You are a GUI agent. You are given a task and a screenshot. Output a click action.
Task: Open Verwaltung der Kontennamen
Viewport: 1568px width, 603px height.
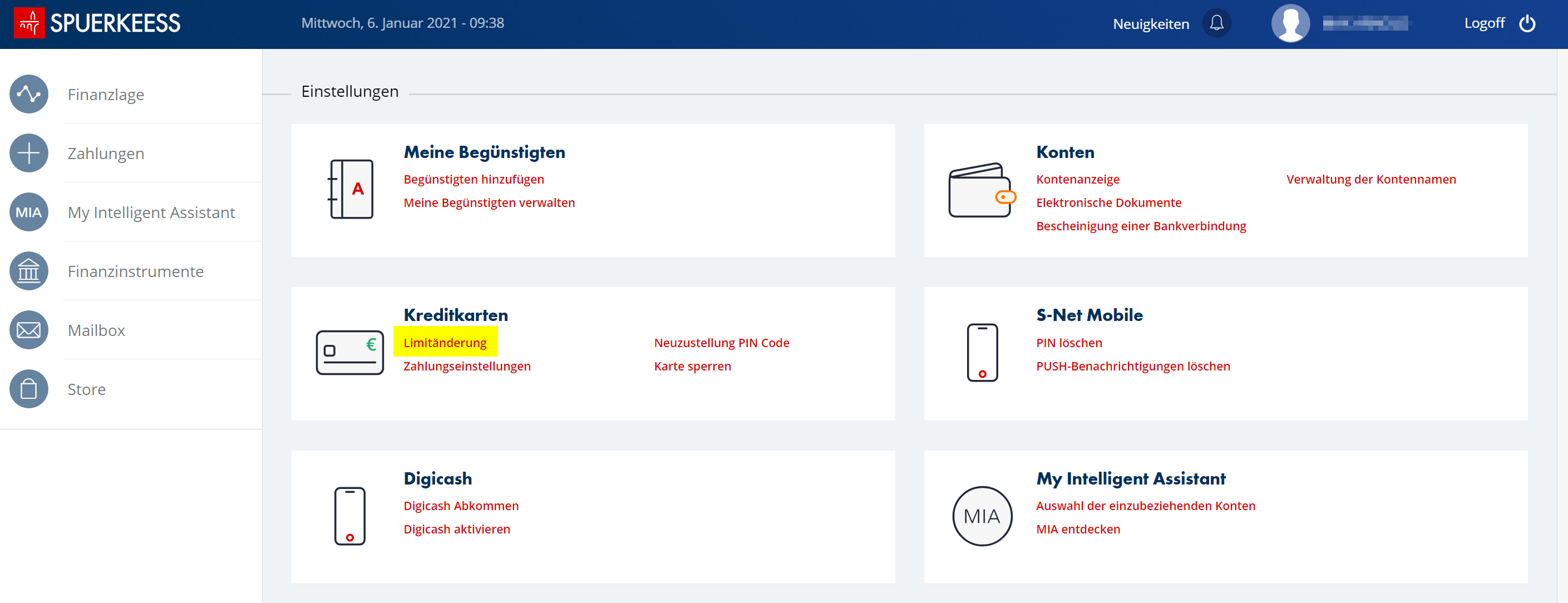1371,180
